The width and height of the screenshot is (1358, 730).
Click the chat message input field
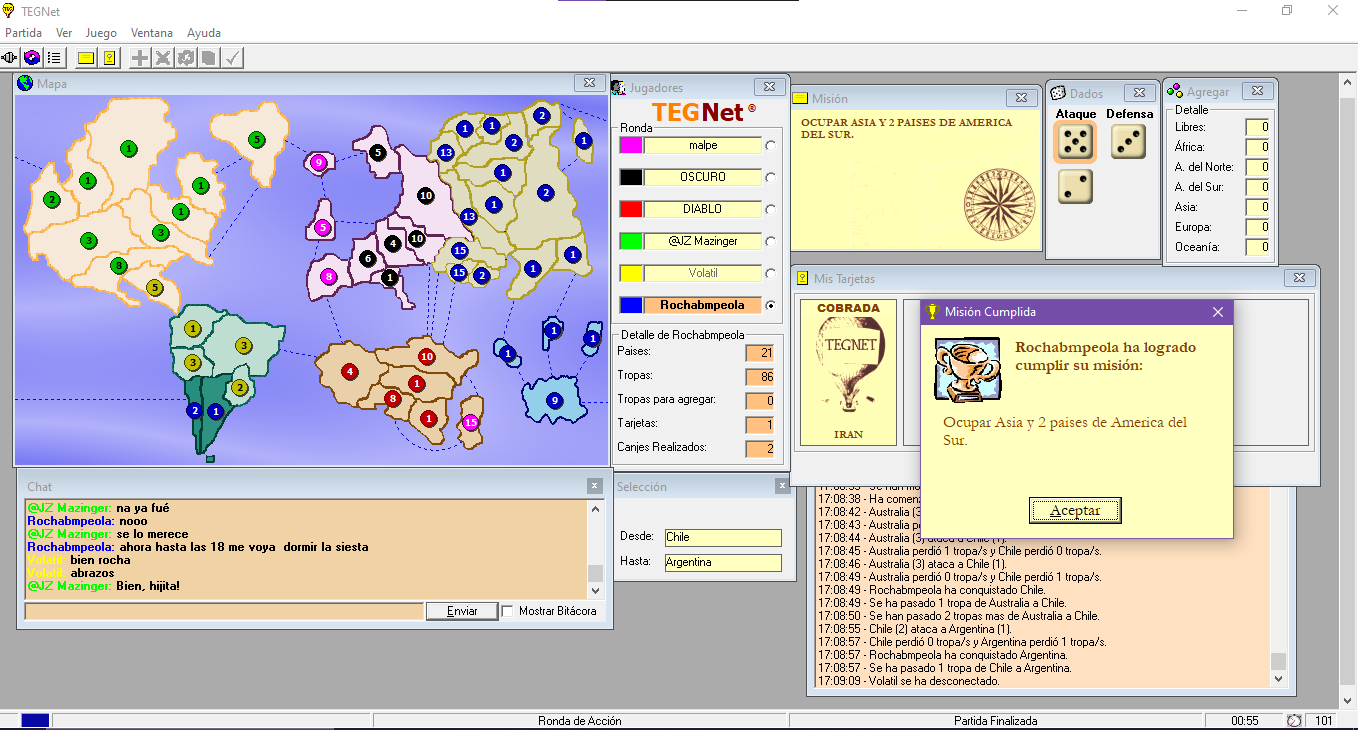pos(224,611)
